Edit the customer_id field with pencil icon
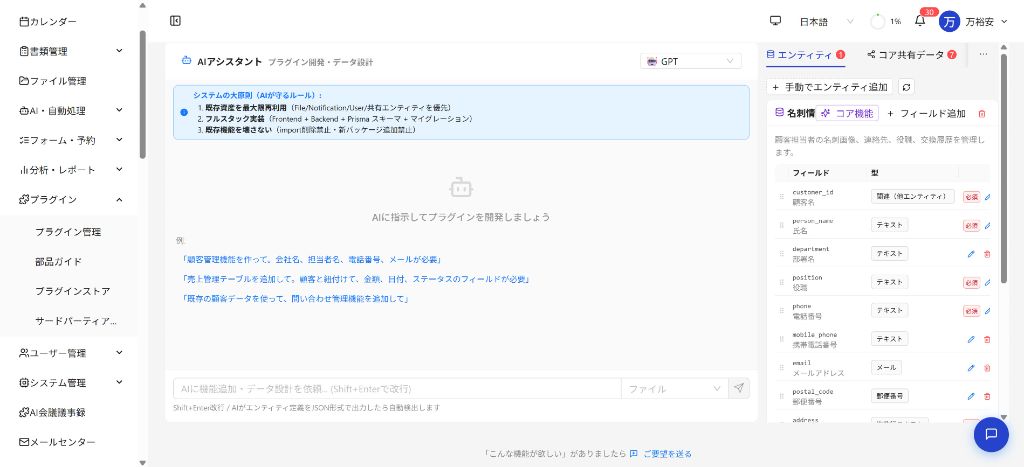Screen dimensions: 1024x467 click(987, 197)
